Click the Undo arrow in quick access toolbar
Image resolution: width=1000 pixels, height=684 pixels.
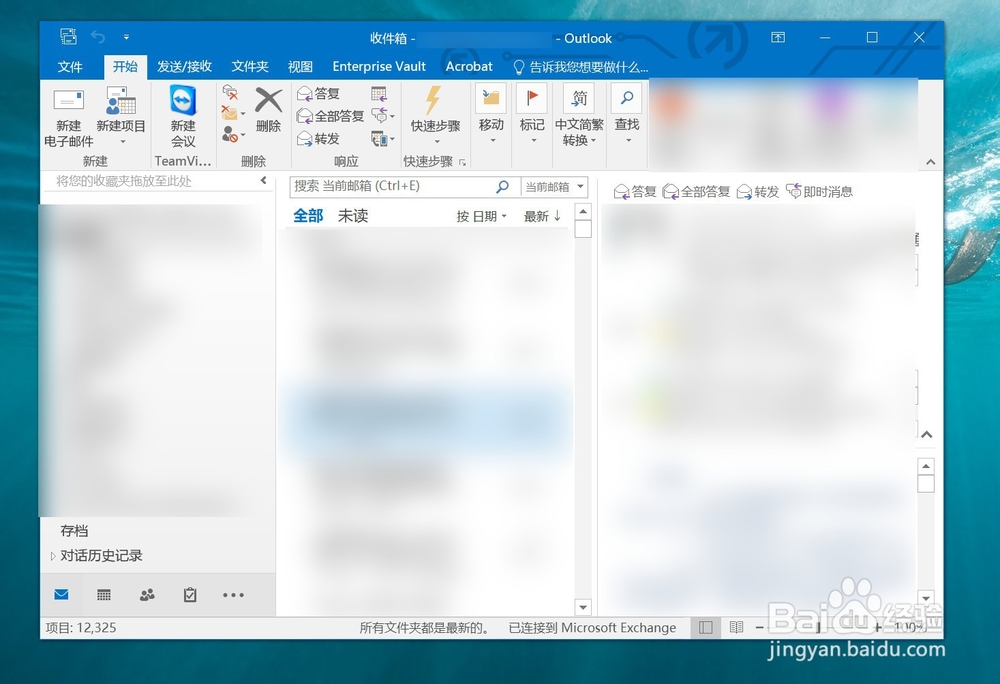(98, 37)
